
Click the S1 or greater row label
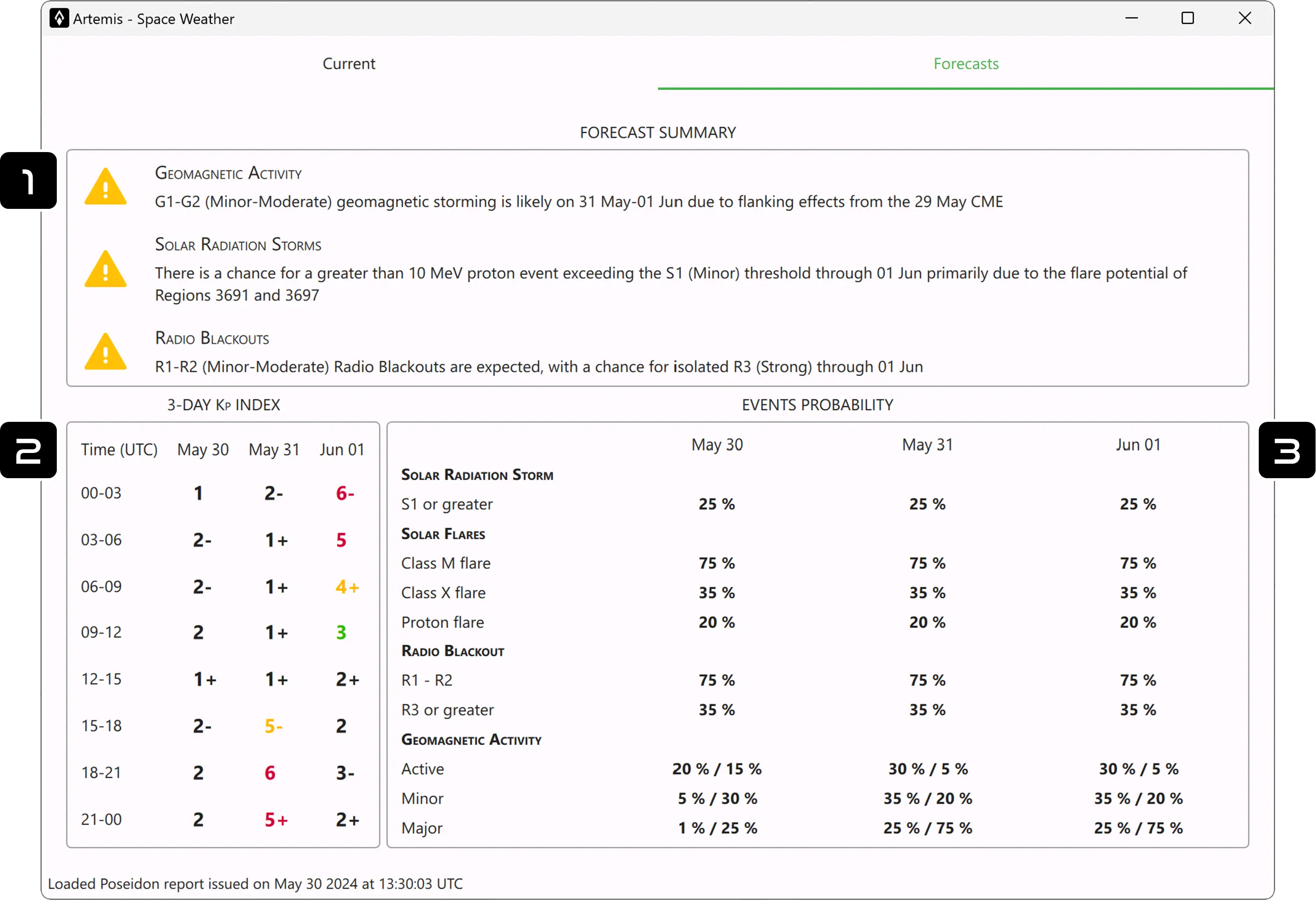pyautogui.click(x=447, y=504)
